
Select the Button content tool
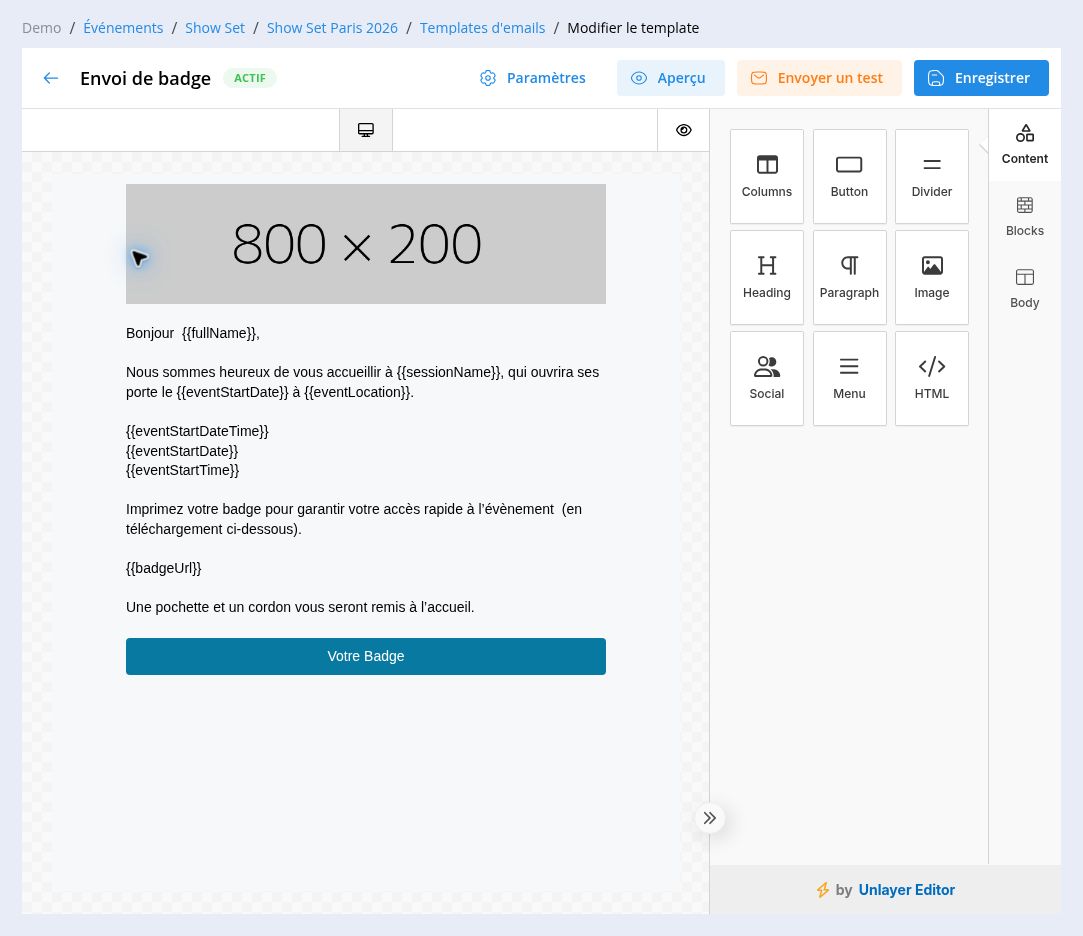(850, 177)
